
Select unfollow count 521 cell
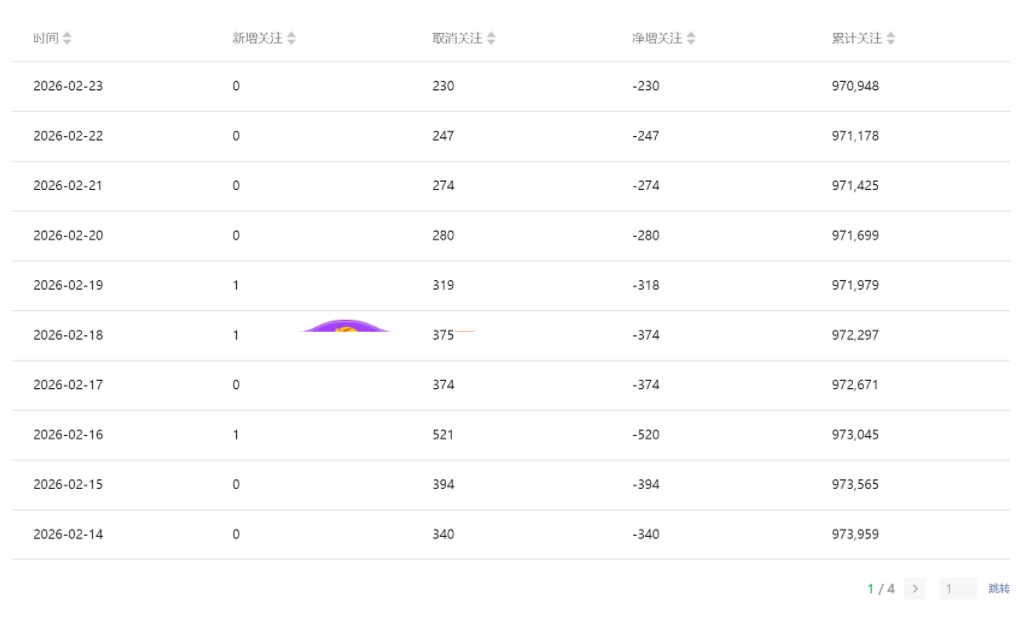pos(443,435)
